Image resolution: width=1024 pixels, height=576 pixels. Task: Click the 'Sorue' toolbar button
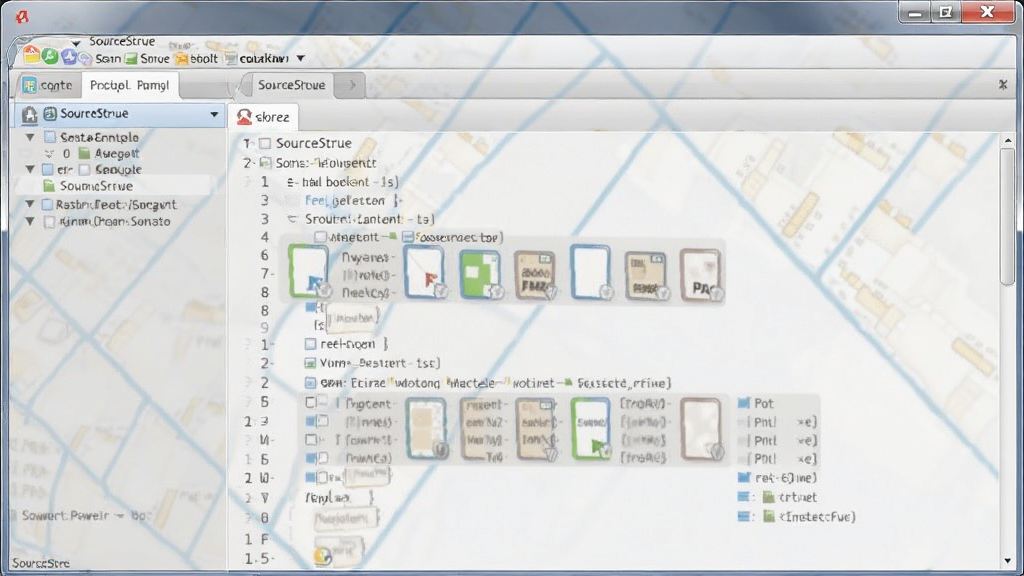coord(148,59)
